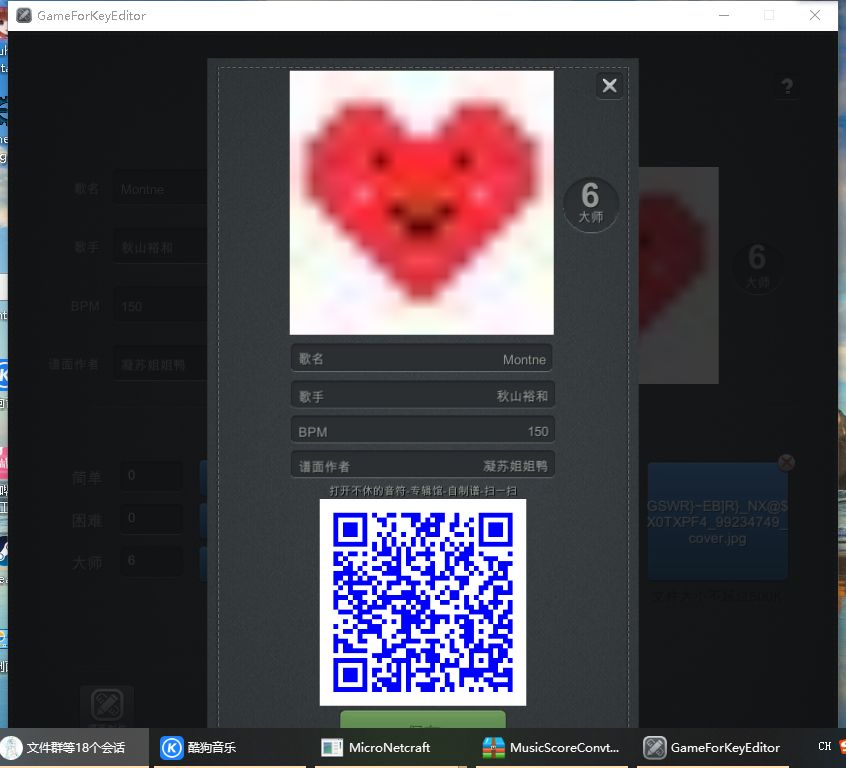Screen dimensions: 846x768
Task: Click the editor icon at bottom left
Action: [x=107, y=705]
